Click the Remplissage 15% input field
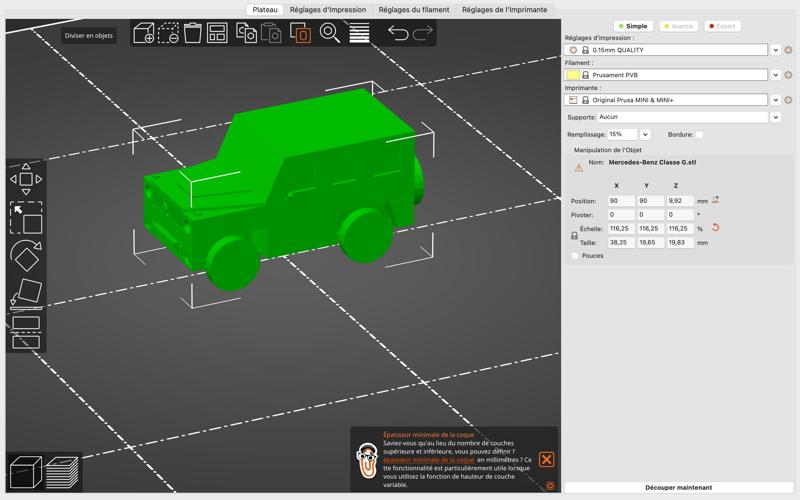 pos(622,135)
